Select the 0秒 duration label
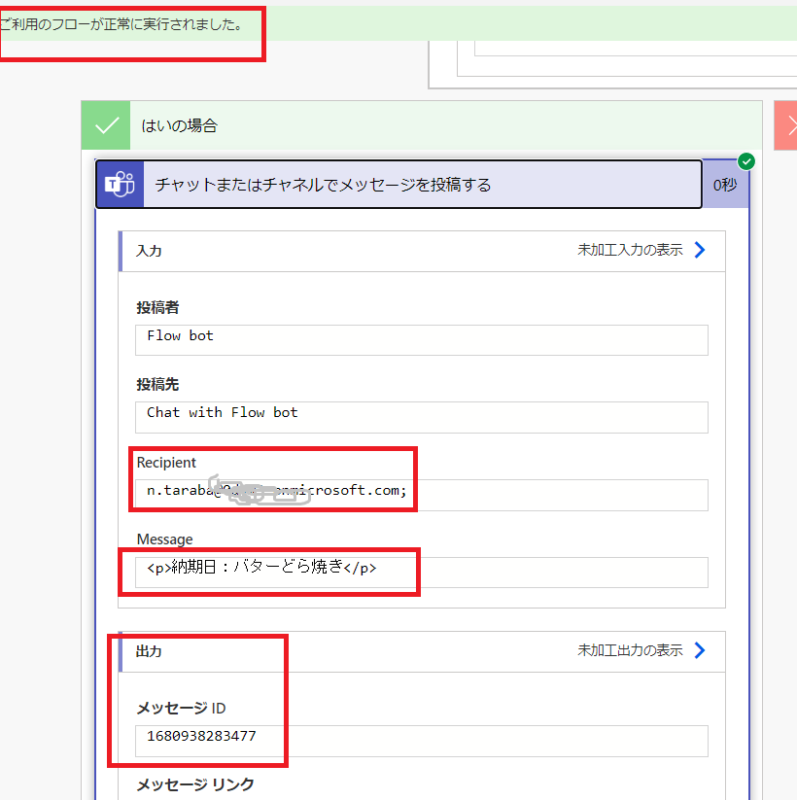 pyautogui.click(x=725, y=185)
